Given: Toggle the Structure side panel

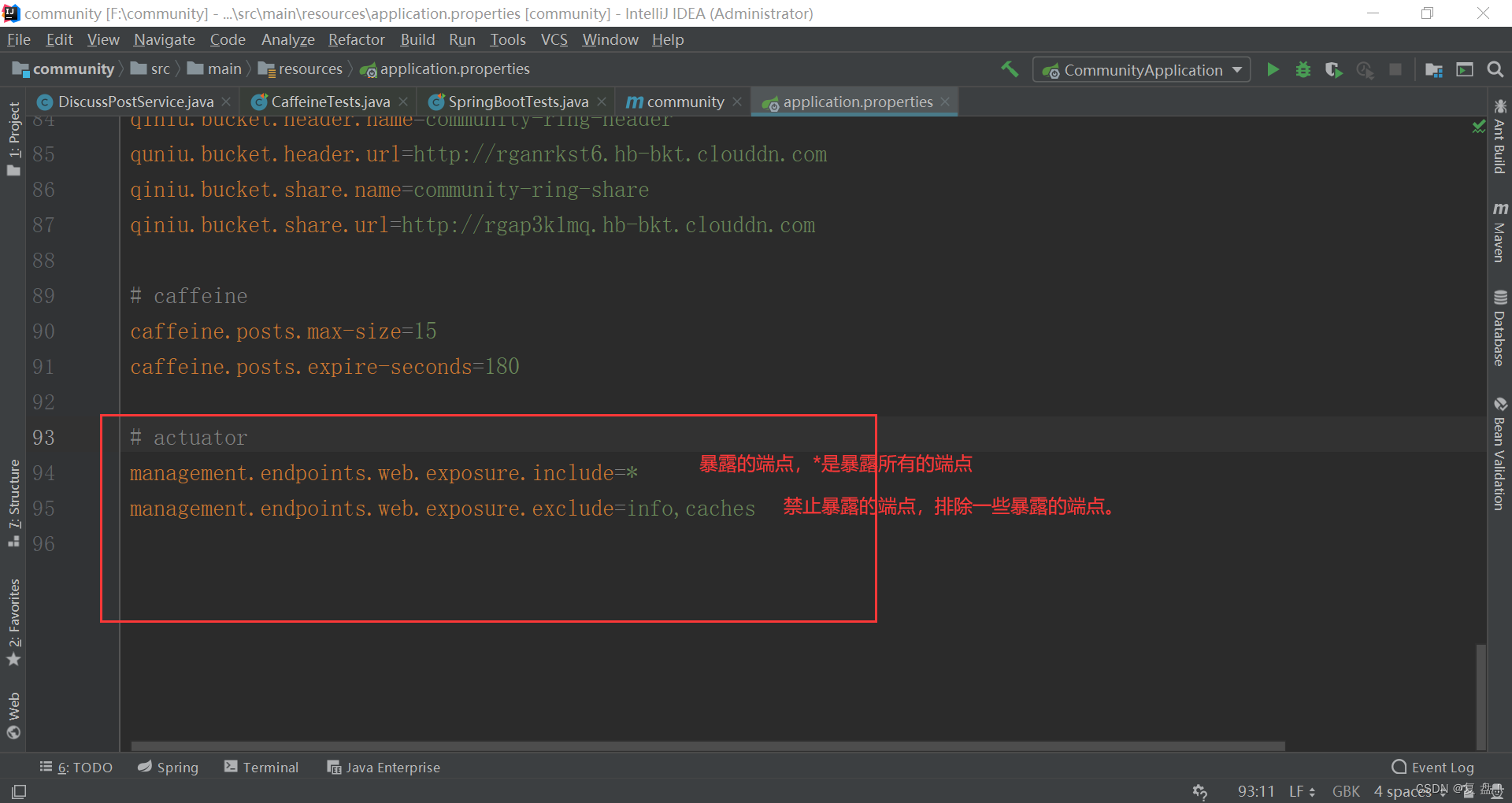Looking at the screenshot, I should (x=13, y=502).
